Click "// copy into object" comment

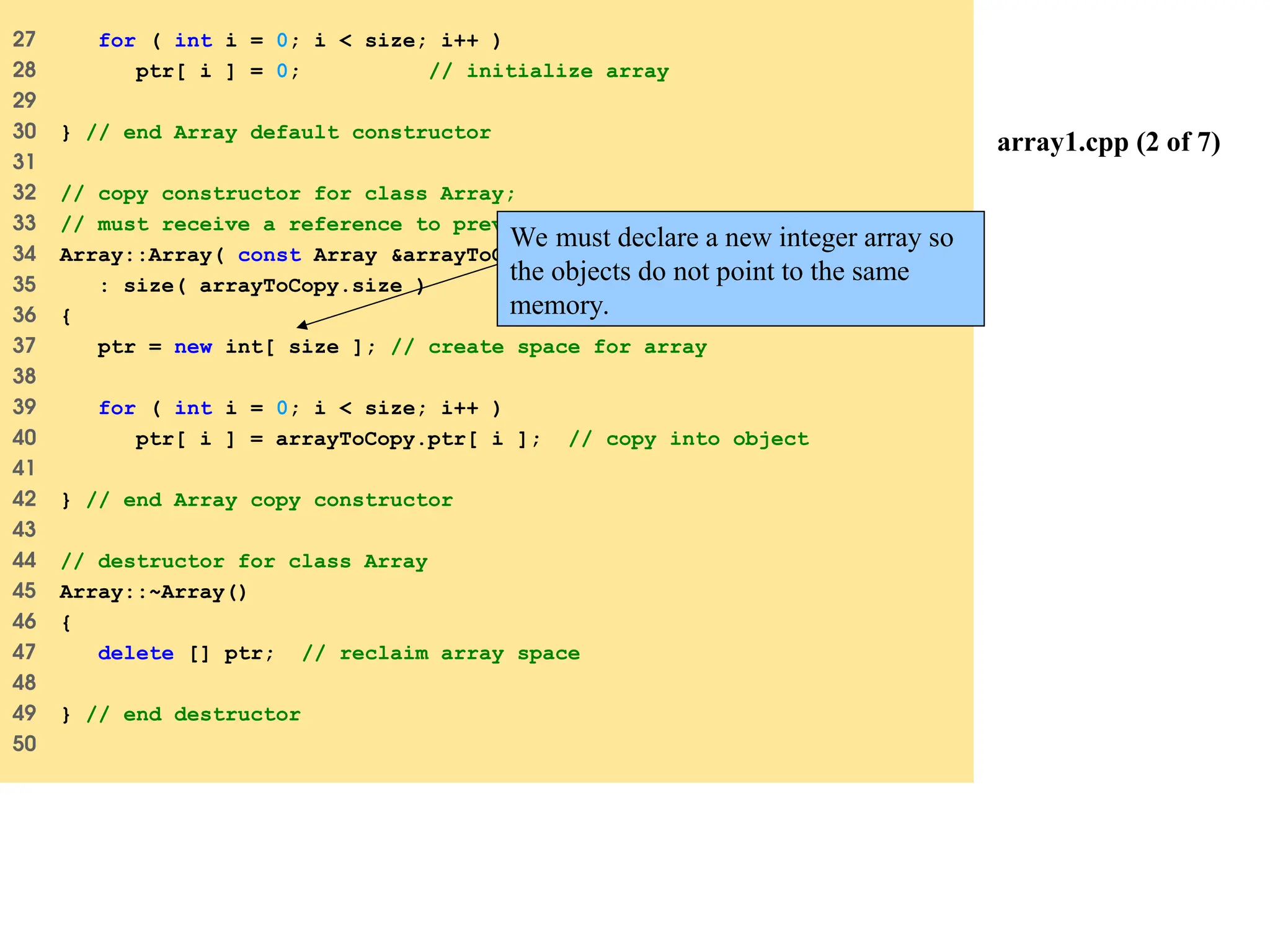pos(688,439)
